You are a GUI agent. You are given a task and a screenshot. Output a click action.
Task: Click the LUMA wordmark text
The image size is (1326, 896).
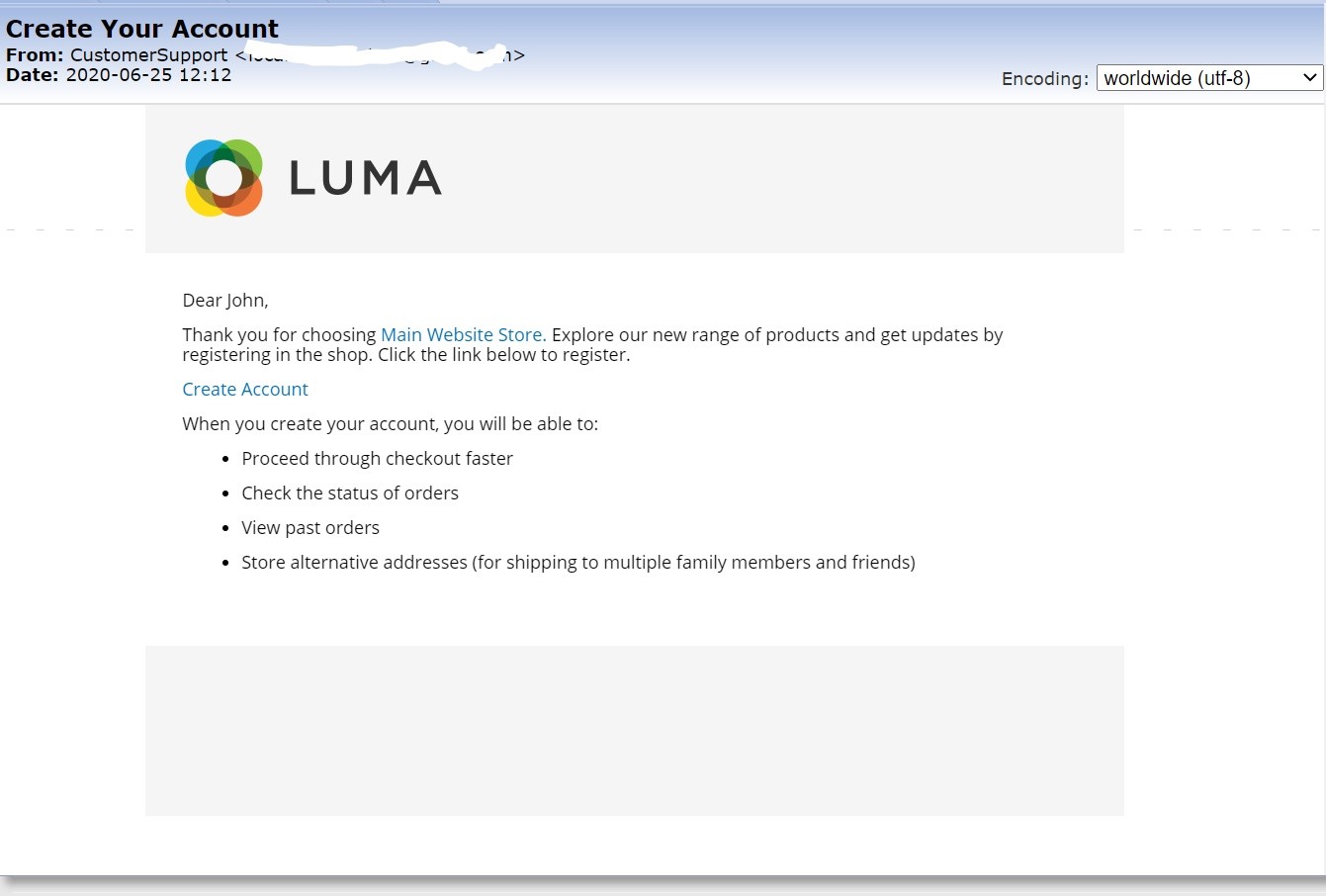[x=365, y=179]
